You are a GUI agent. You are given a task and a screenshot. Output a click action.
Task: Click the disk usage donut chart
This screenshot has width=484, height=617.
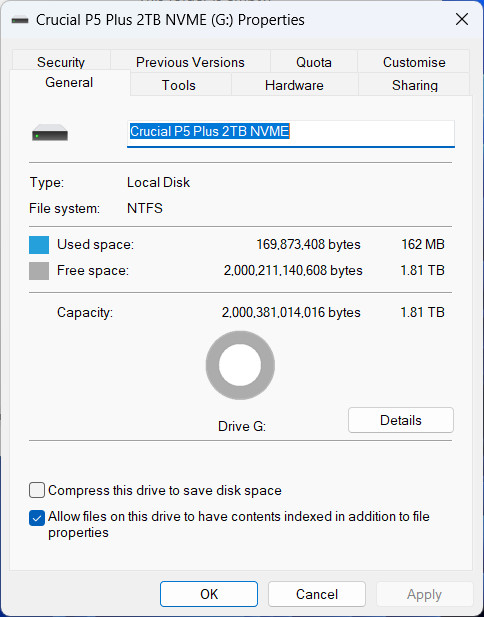[240, 365]
